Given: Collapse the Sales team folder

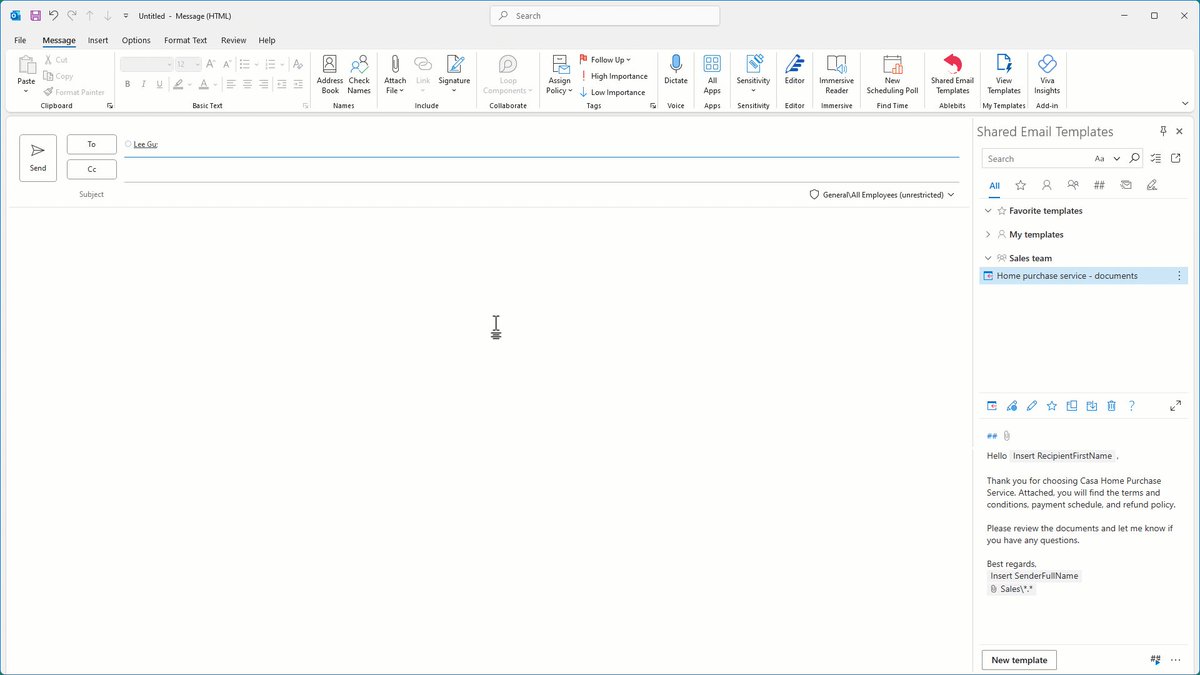Looking at the screenshot, I should pyautogui.click(x=989, y=258).
